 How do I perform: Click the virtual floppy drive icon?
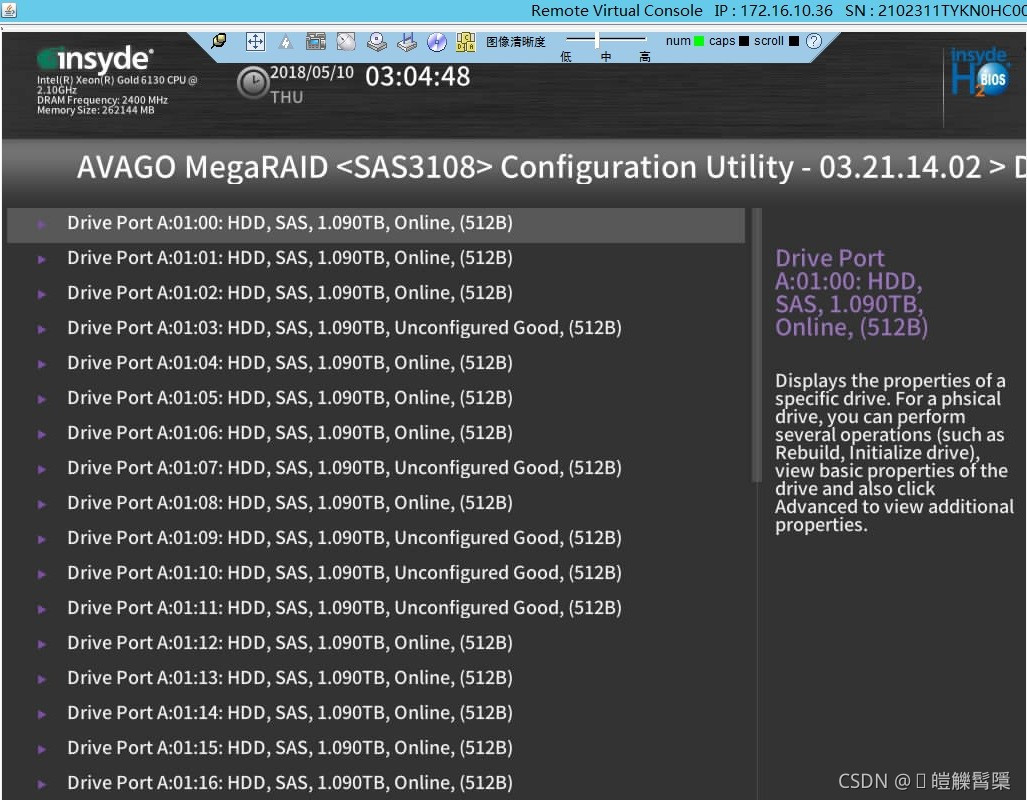click(407, 42)
